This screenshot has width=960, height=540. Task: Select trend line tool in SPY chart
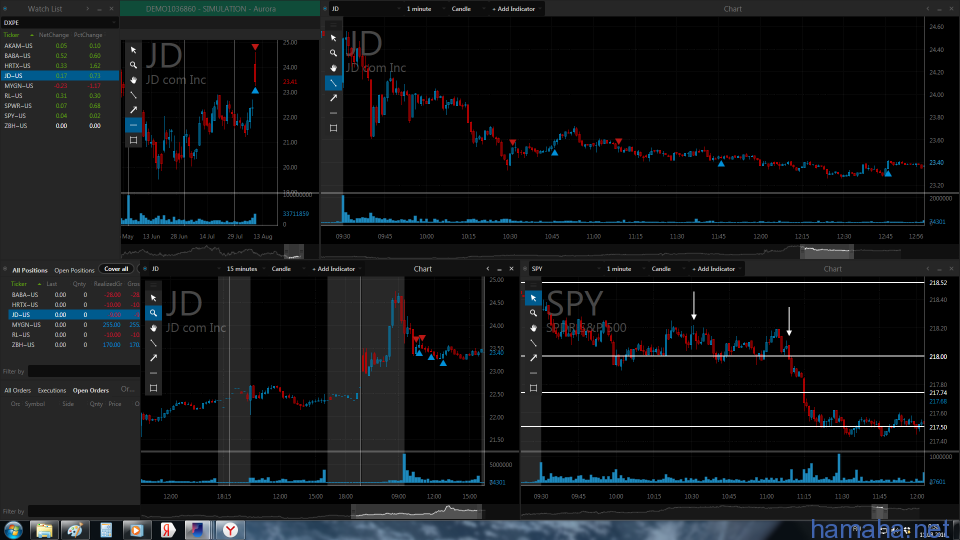point(533,343)
